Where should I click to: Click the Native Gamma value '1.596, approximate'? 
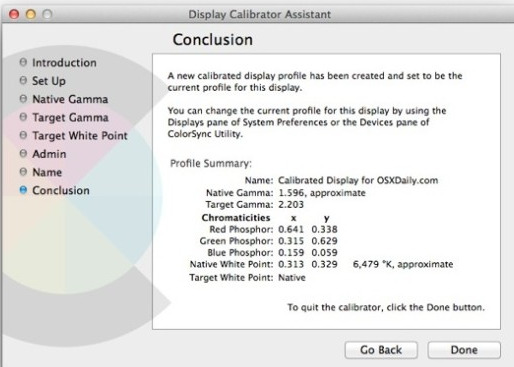(x=322, y=193)
